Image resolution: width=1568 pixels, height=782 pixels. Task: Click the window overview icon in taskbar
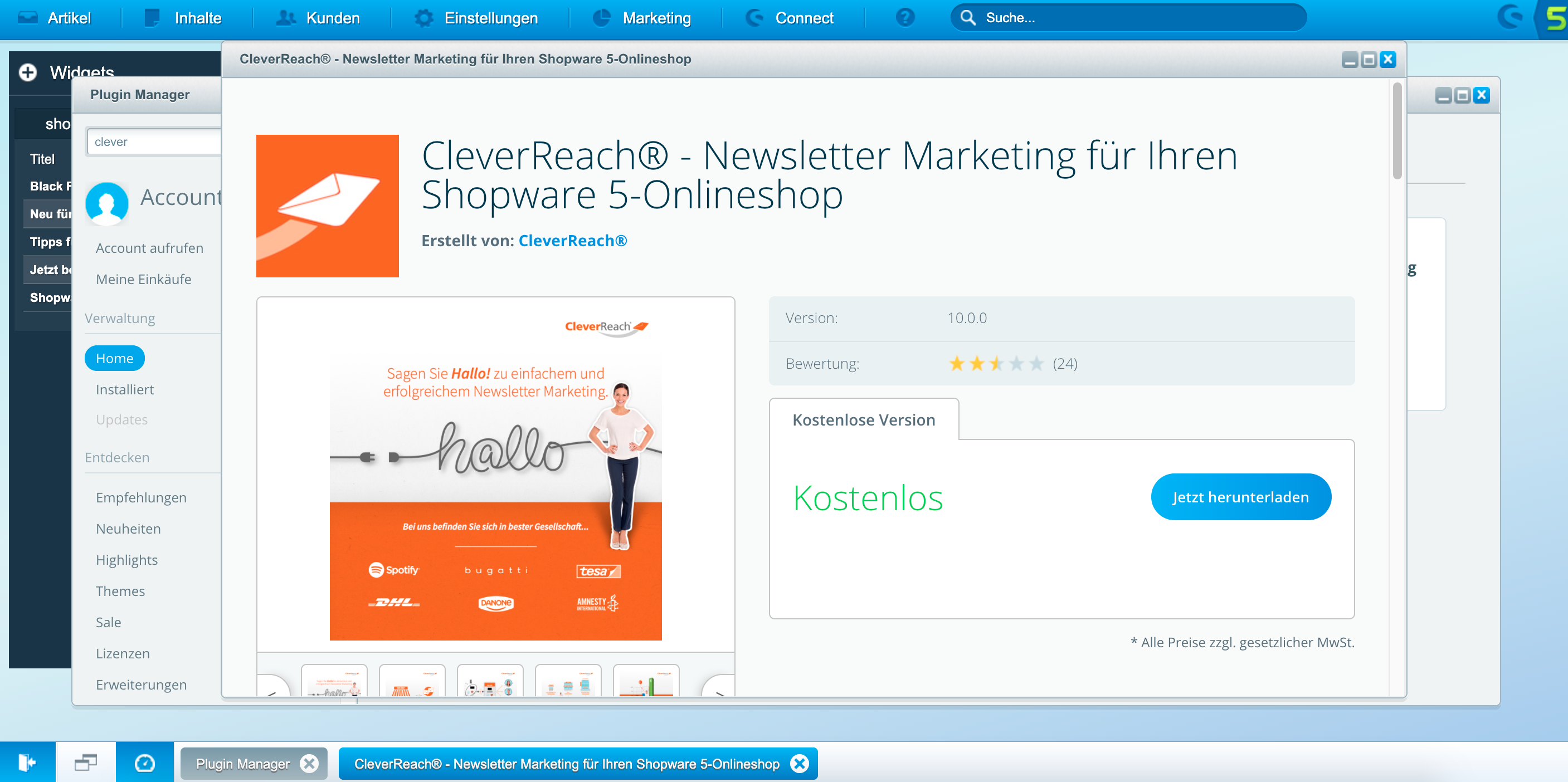coord(86,762)
